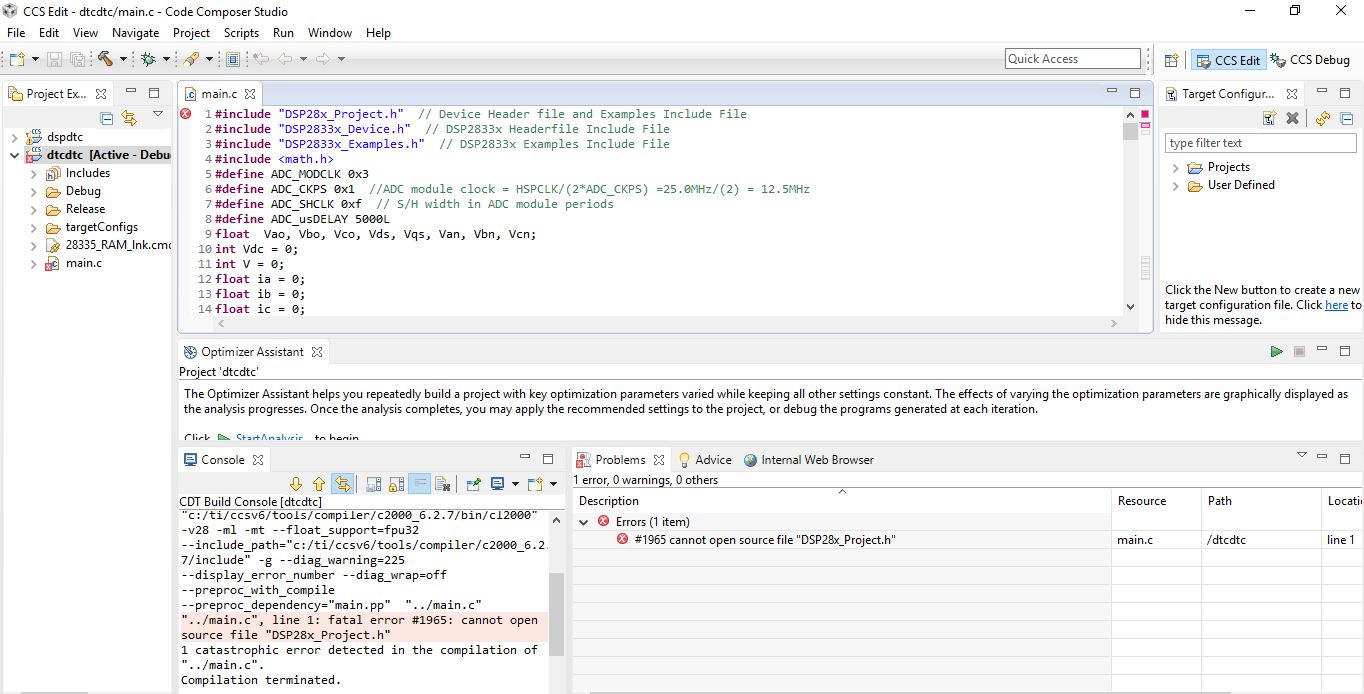The height and width of the screenshot is (694, 1364).
Task: Click the green Debug bug icon
Action: (x=148, y=59)
